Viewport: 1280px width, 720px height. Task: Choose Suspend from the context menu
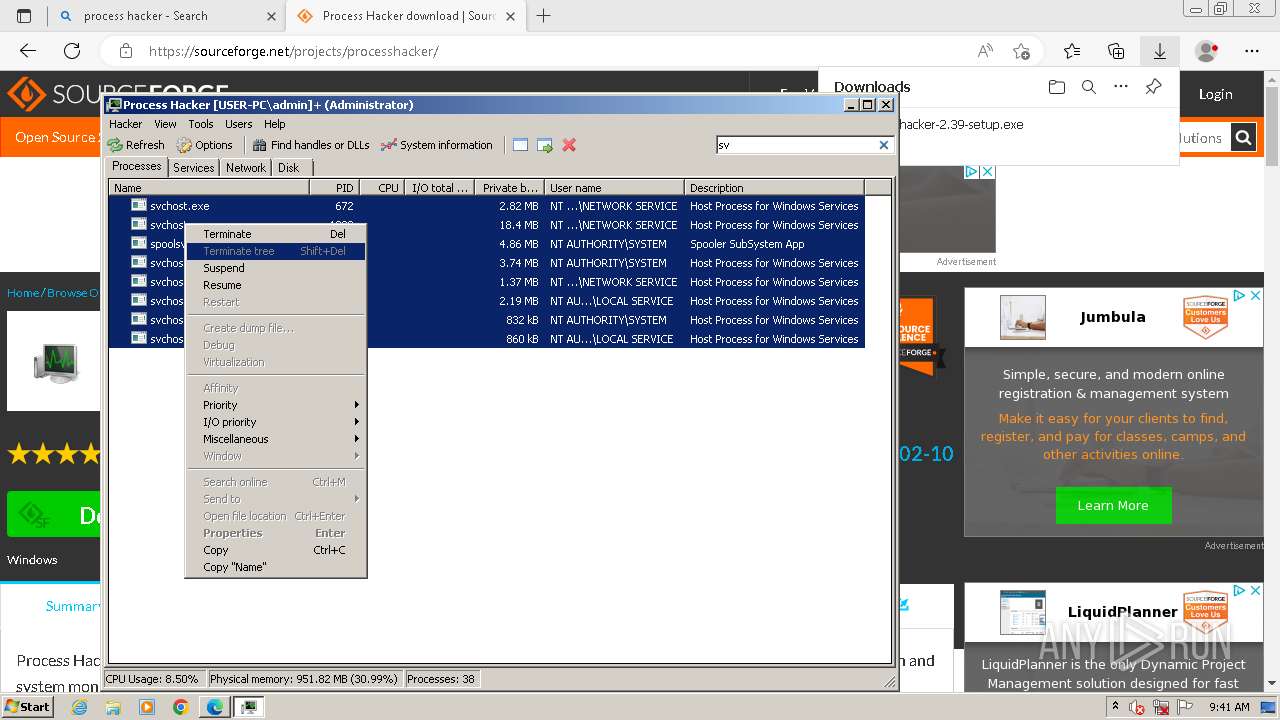276,268
